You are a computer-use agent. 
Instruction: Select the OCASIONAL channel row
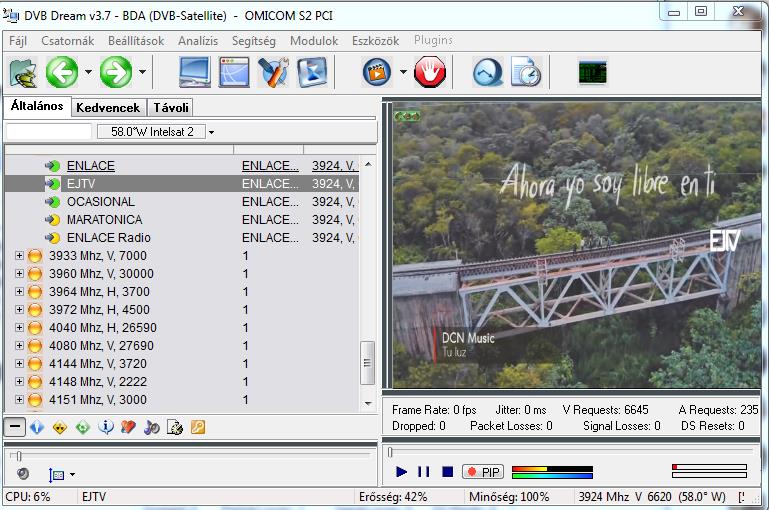pos(182,202)
